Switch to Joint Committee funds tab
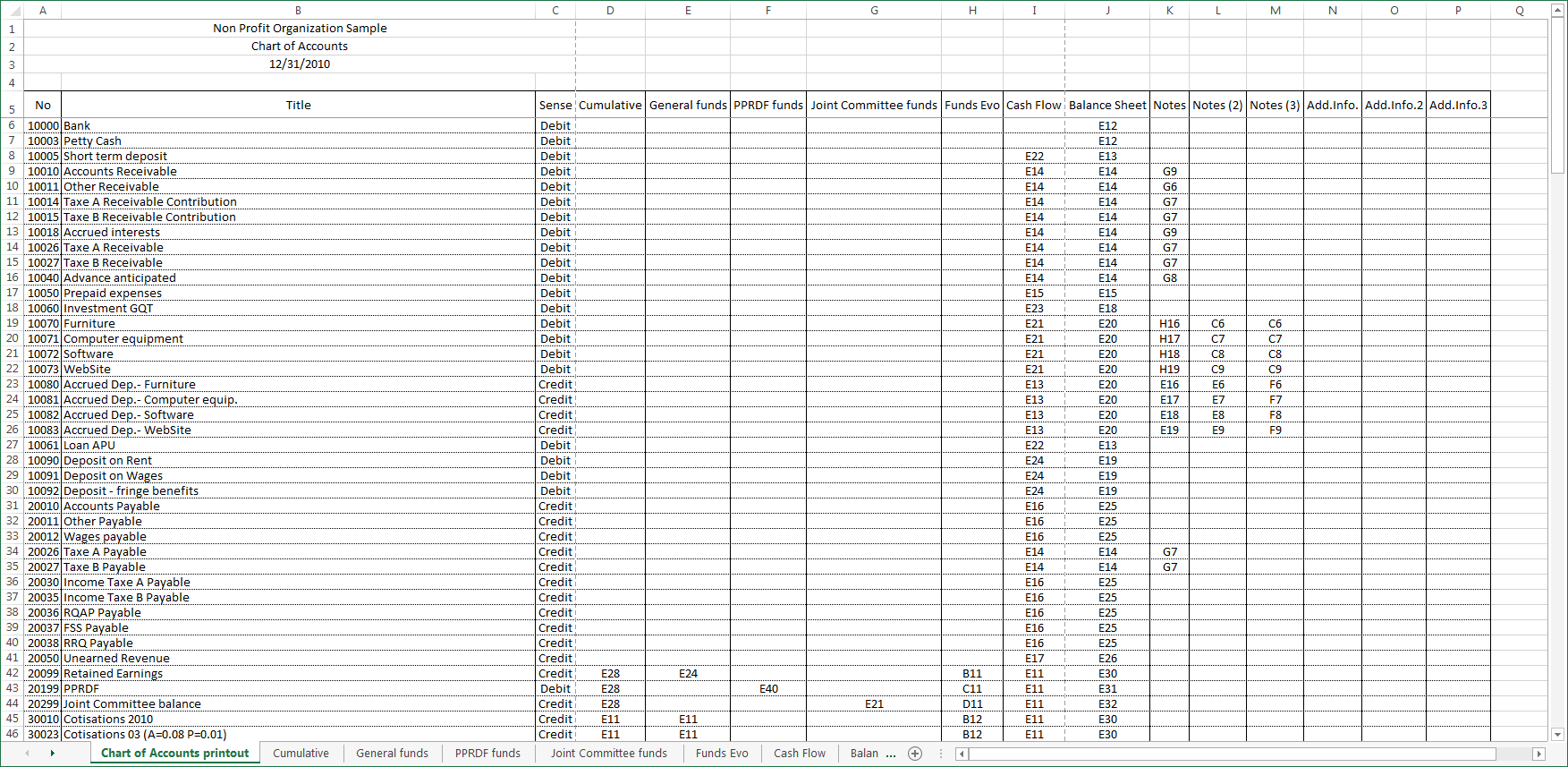The width and height of the screenshot is (1568, 767). pos(608,754)
